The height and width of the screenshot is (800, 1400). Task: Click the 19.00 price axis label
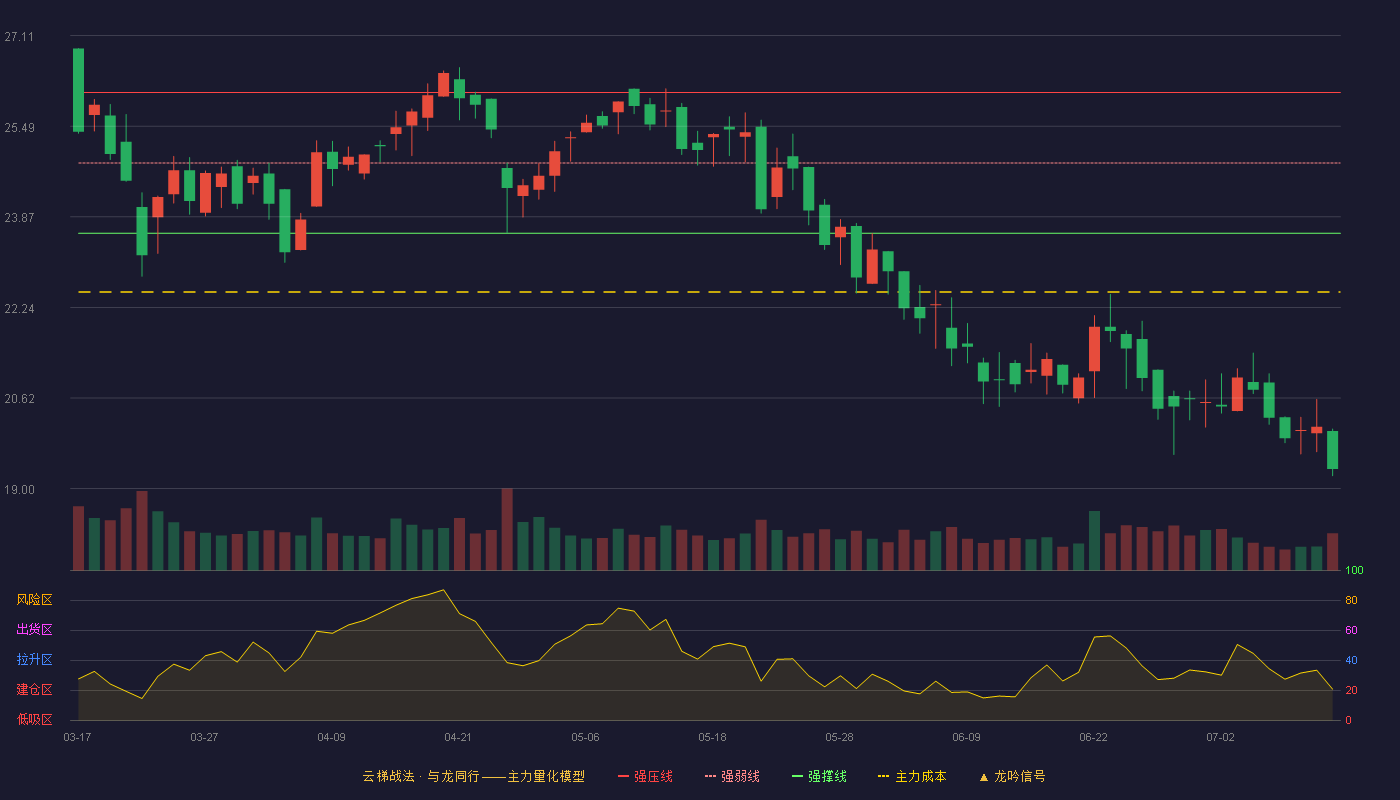tap(18, 490)
